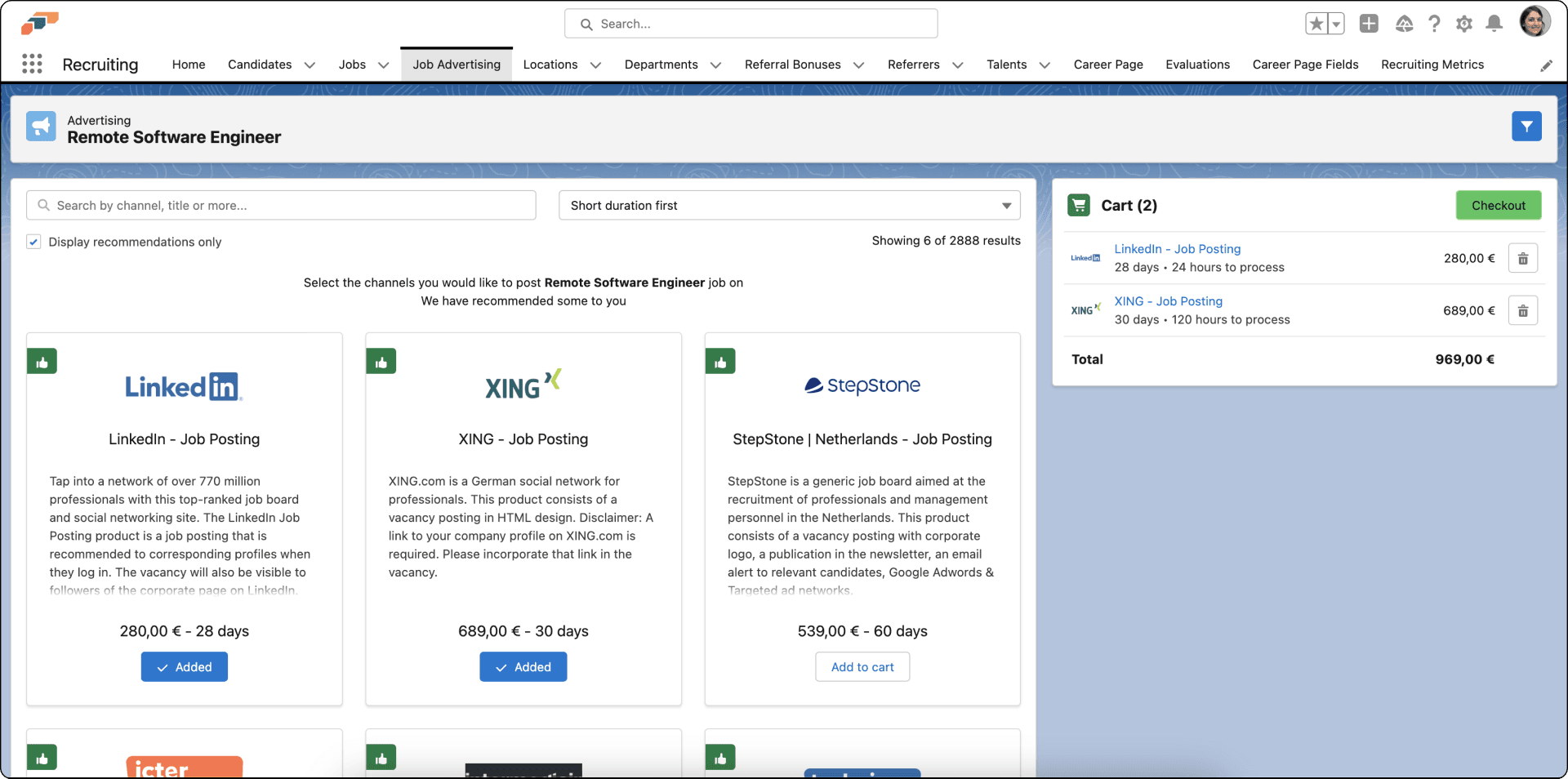Viewport: 1568px width, 779px height.
Task: Open the App Launcher grid icon
Action: point(32,64)
